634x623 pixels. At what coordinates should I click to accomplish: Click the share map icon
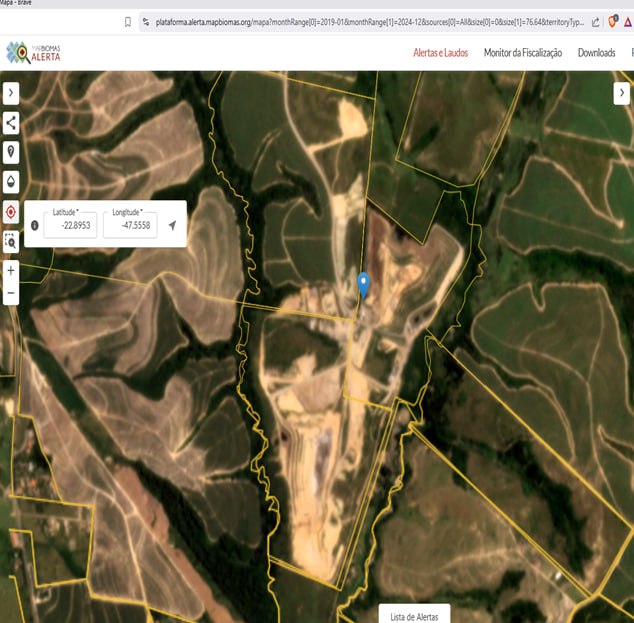11,123
